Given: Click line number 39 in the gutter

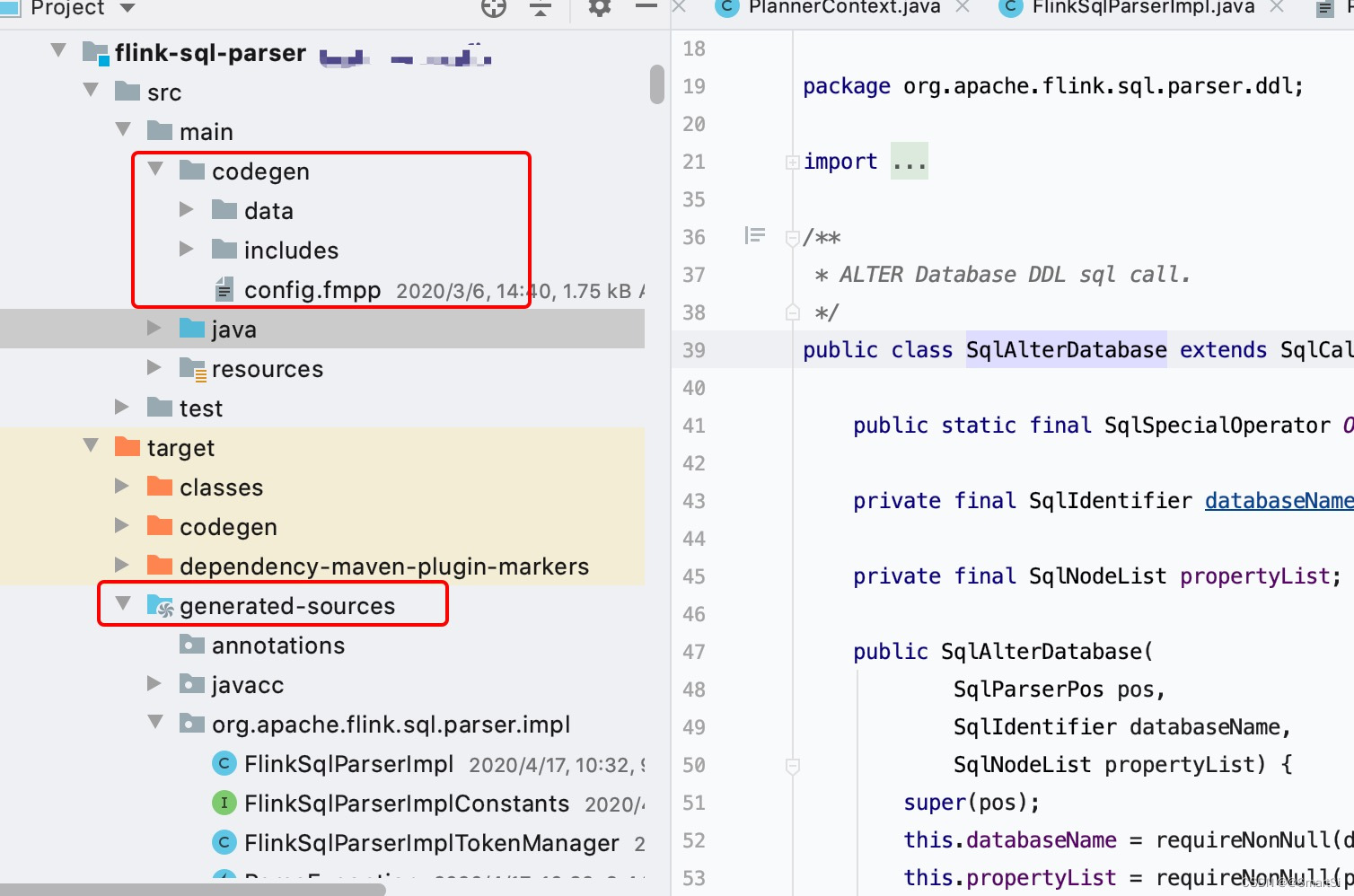Looking at the screenshot, I should [694, 350].
